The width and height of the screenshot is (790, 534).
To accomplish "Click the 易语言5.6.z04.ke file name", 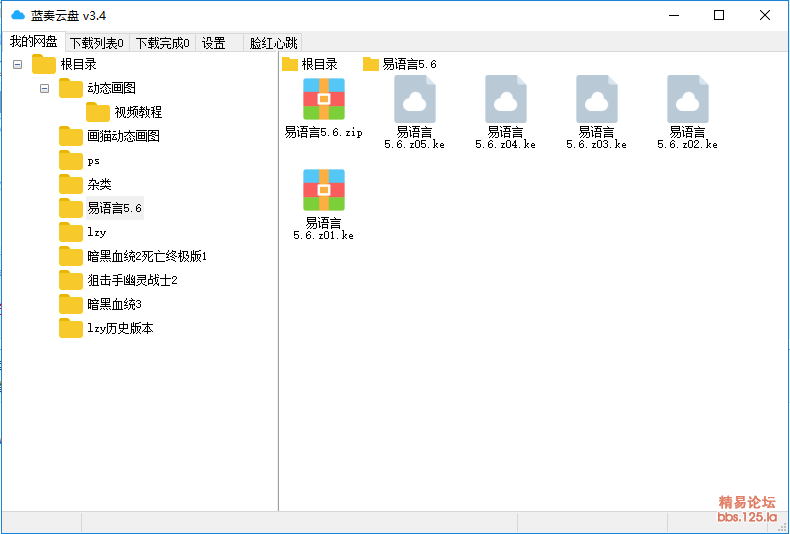I will point(505,138).
